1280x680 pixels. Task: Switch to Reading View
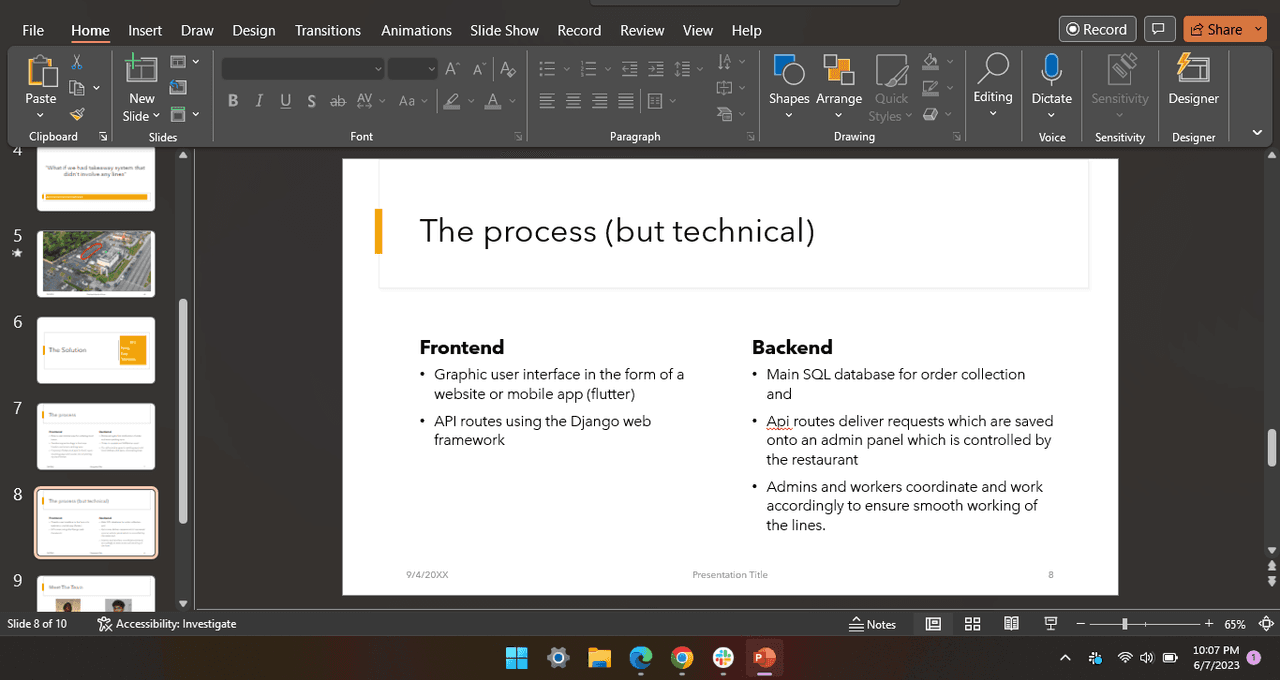click(1011, 624)
